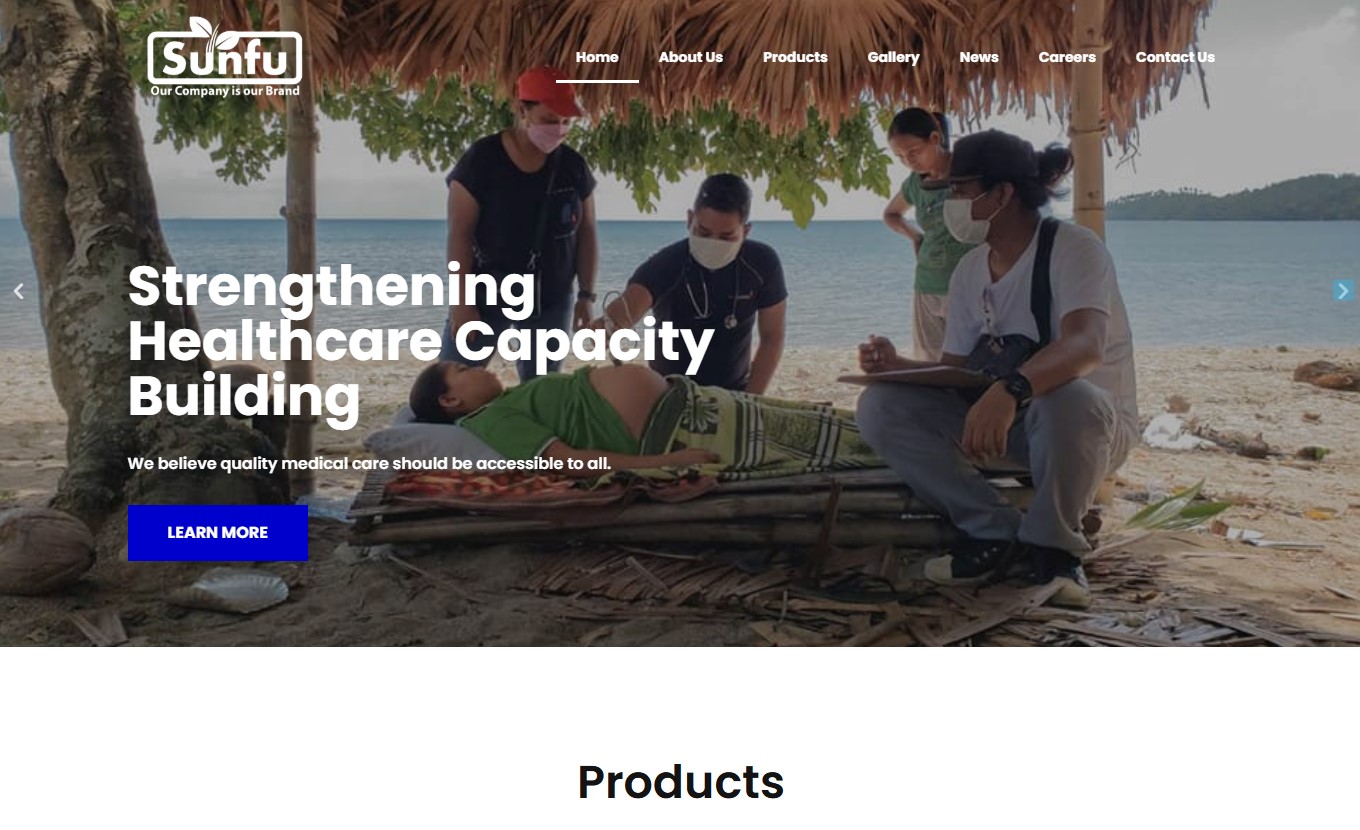The image size is (1360, 830).
Task: Select Products in the navigation bar
Action: (795, 57)
